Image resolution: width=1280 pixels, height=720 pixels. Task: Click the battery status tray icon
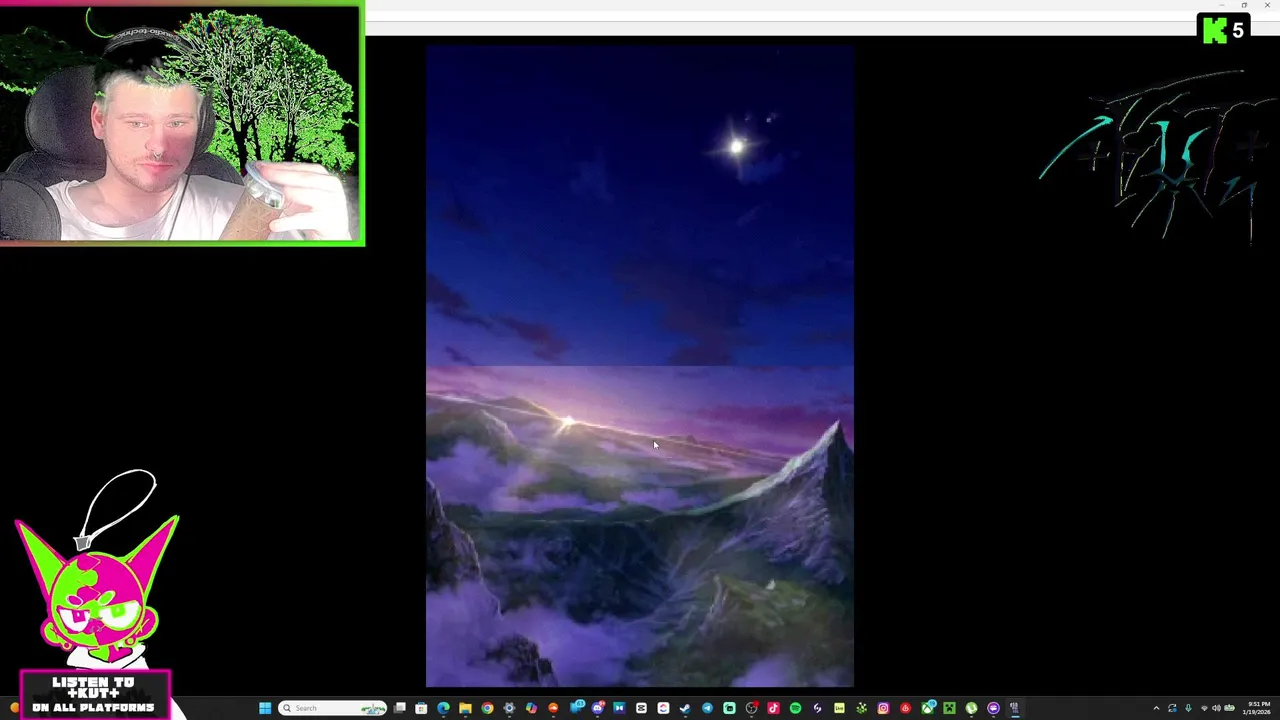(x=1230, y=708)
